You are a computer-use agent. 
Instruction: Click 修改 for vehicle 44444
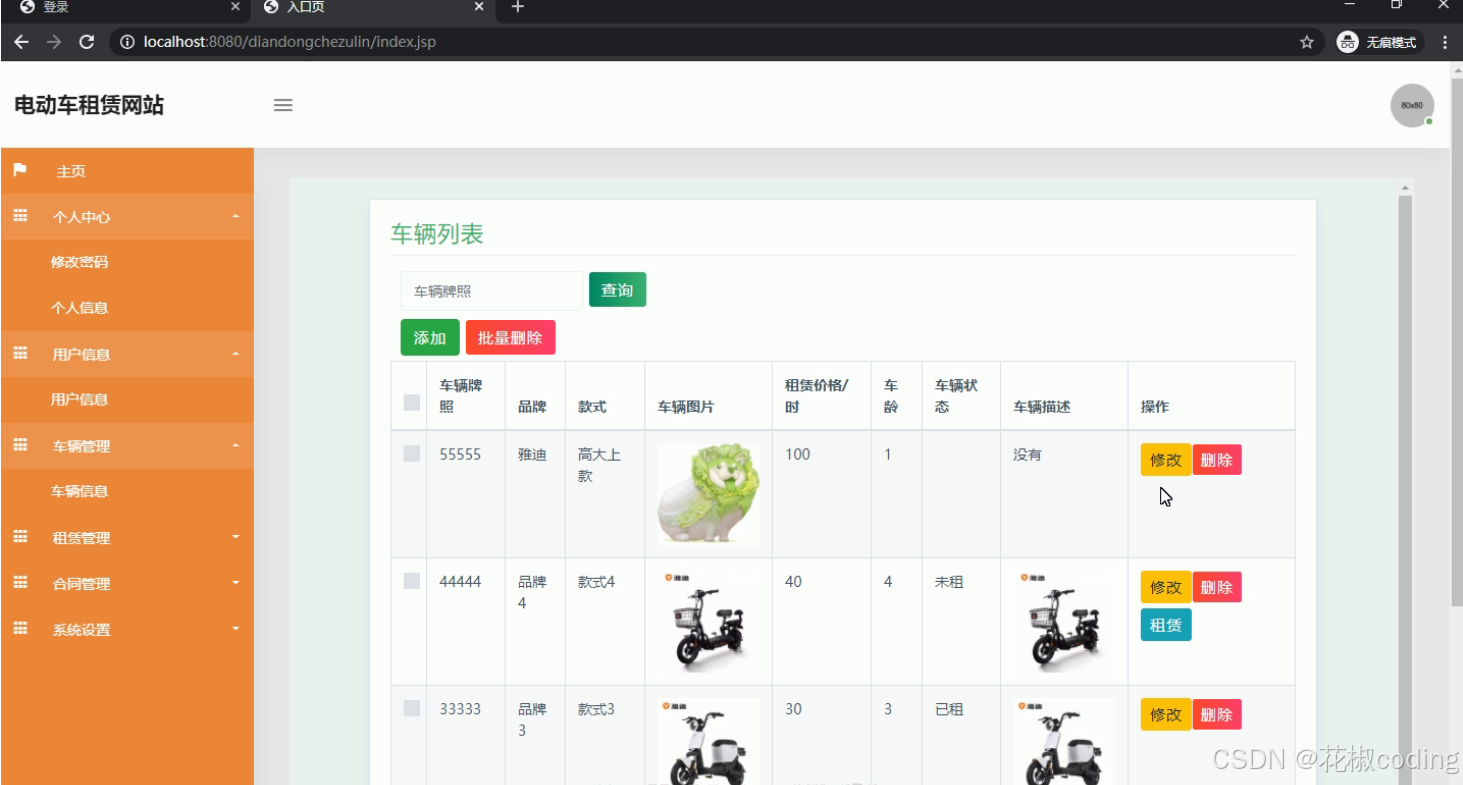click(x=1166, y=587)
